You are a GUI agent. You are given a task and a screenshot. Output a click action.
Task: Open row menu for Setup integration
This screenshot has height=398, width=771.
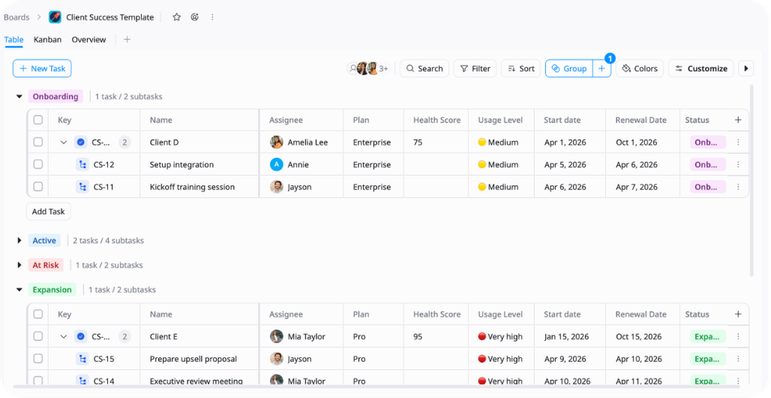[738, 165]
